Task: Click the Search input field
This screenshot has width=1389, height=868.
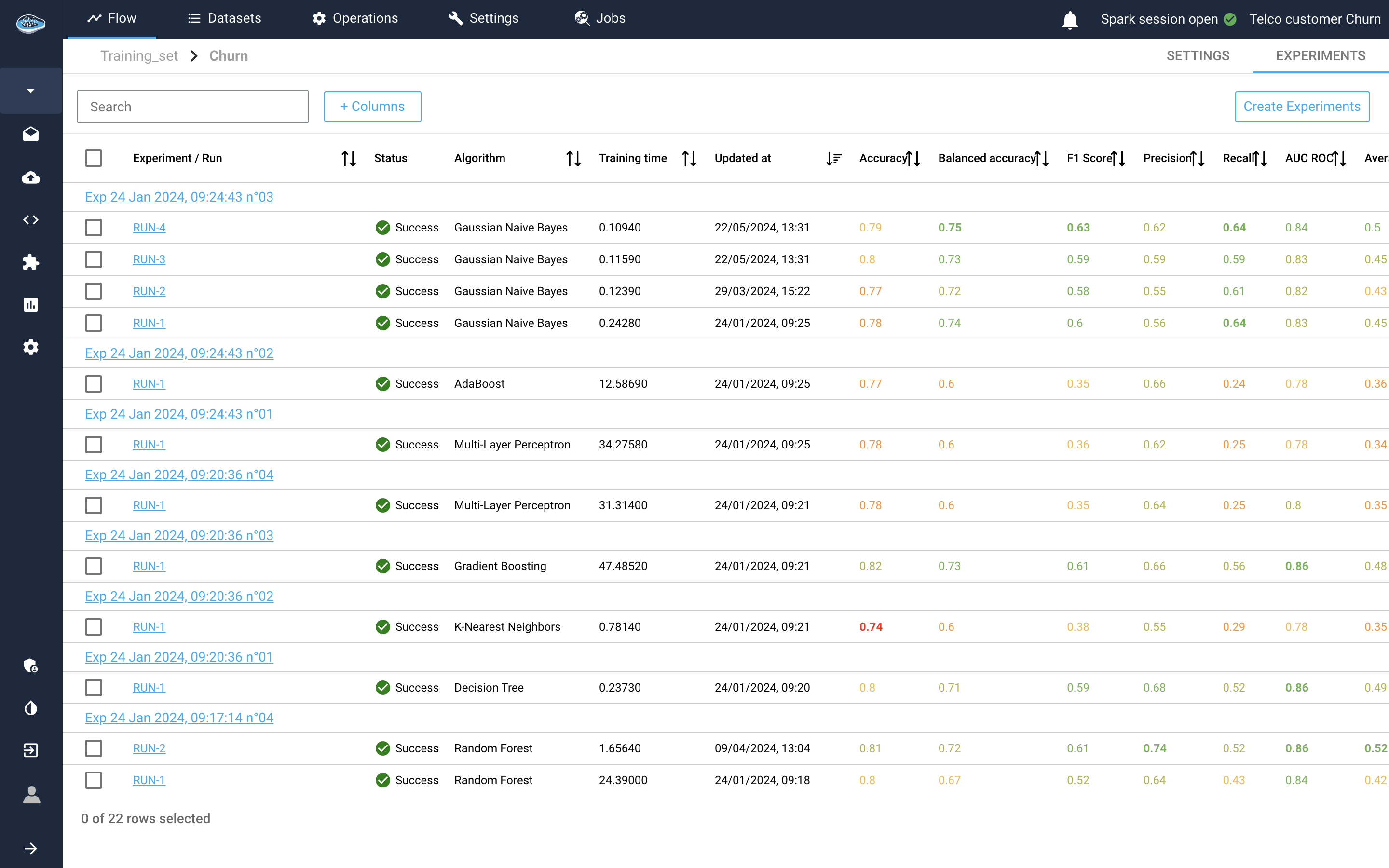Action: (x=193, y=107)
